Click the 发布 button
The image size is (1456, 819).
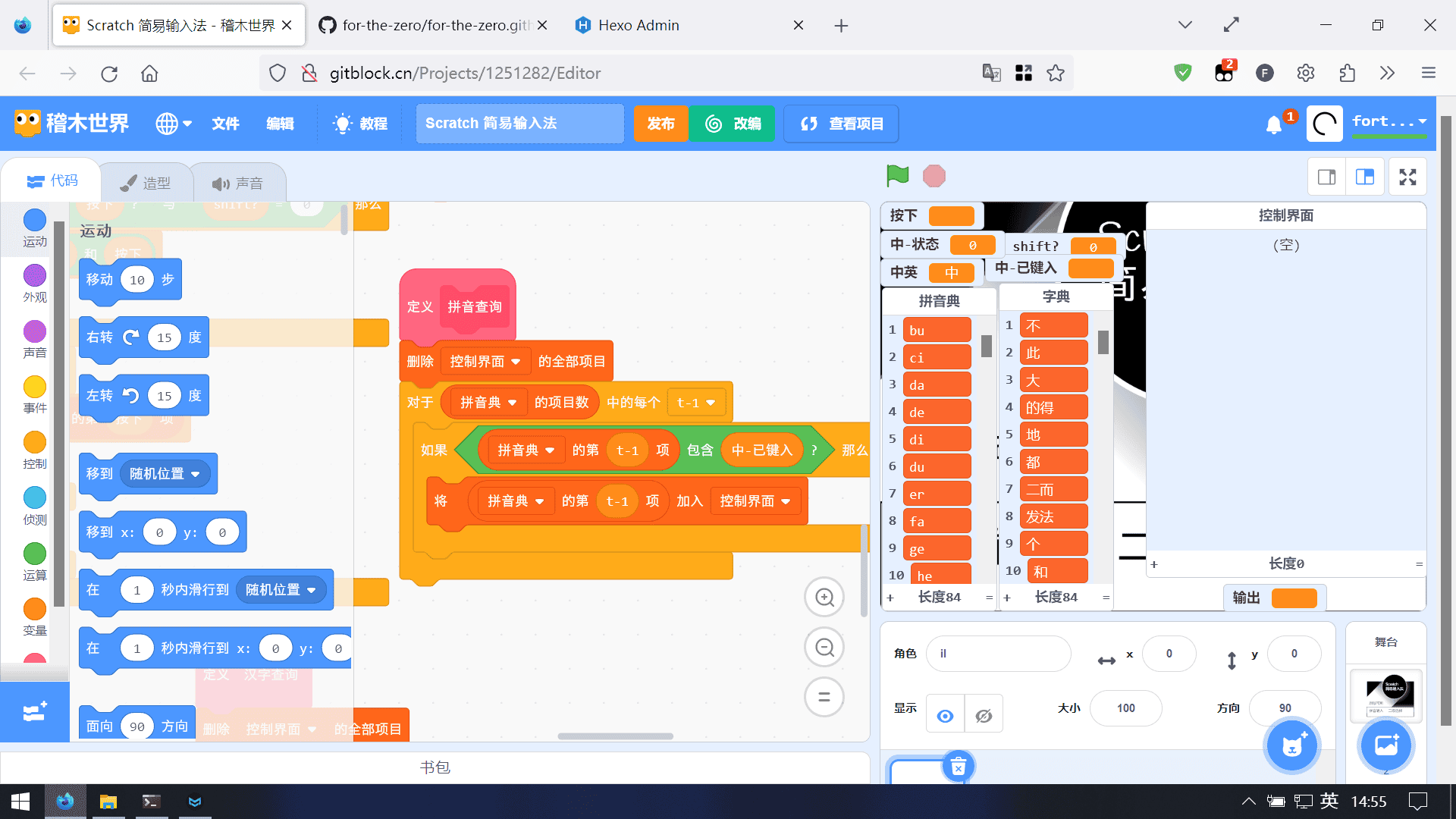click(x=661, y=124)
